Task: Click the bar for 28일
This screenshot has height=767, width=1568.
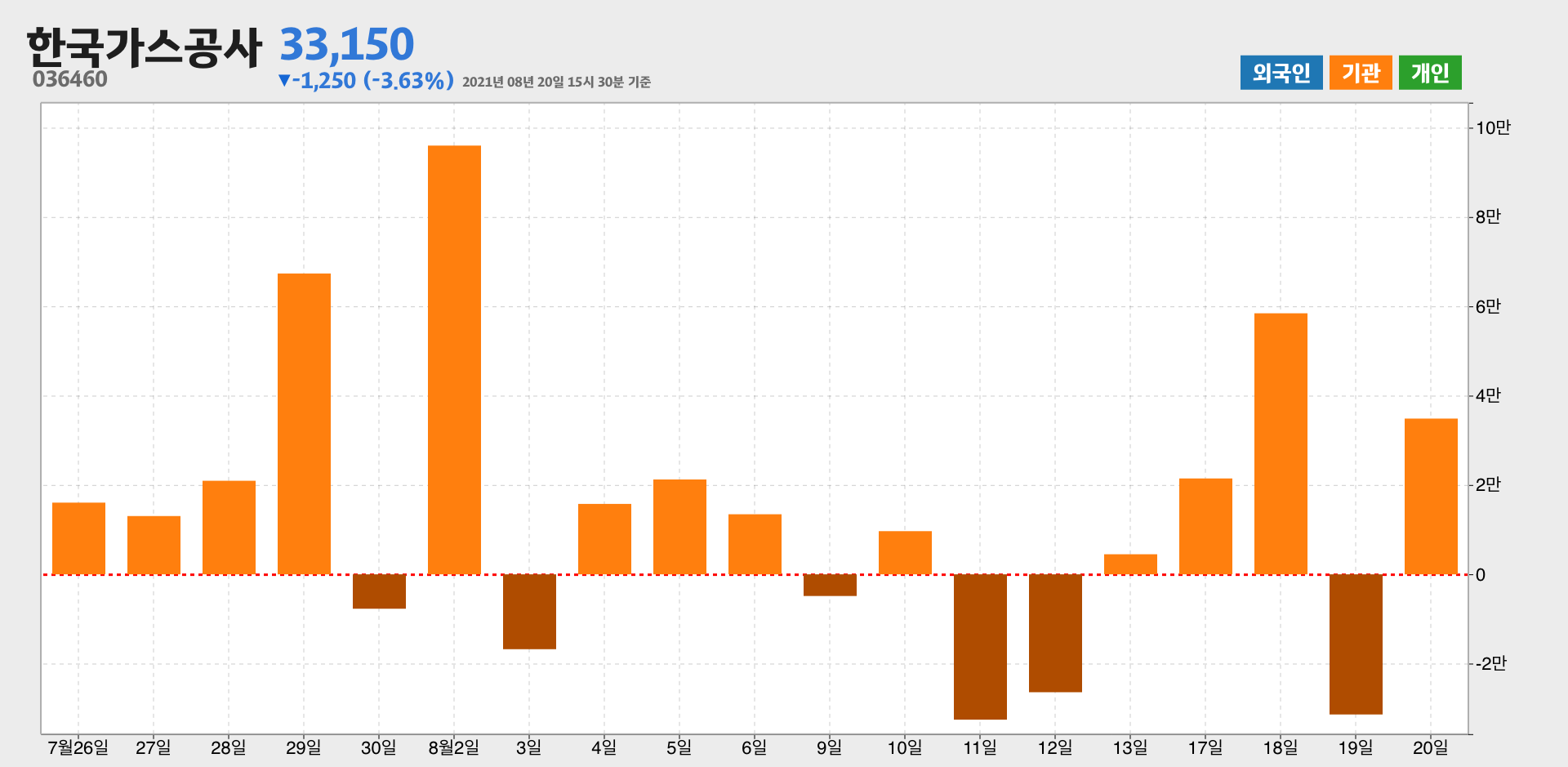Action: [229, 528]
